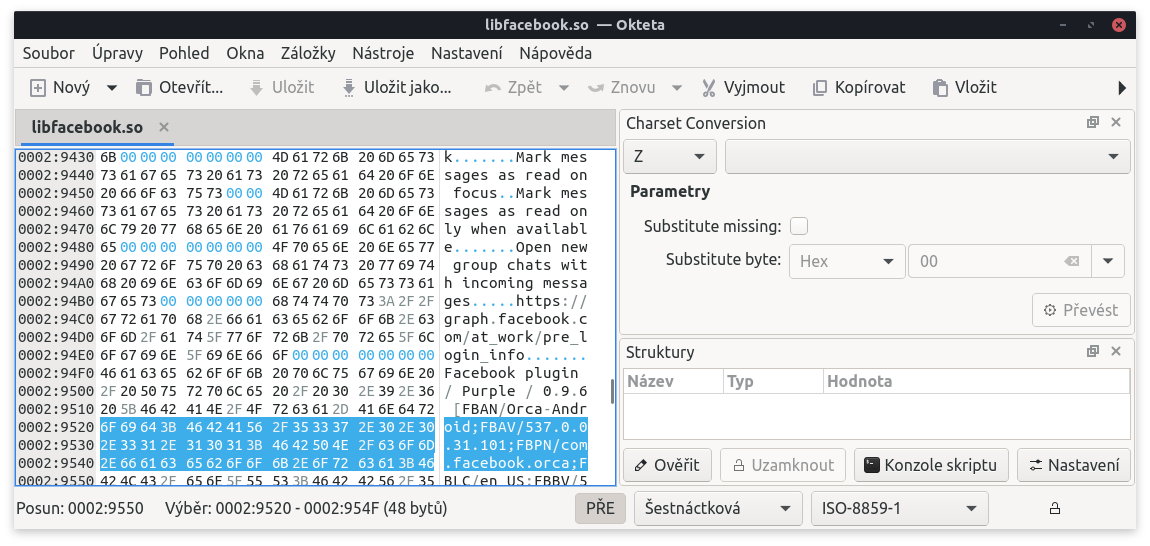Click the Převést convert button
1150x546 pixels.
(x=1081, y=310)
